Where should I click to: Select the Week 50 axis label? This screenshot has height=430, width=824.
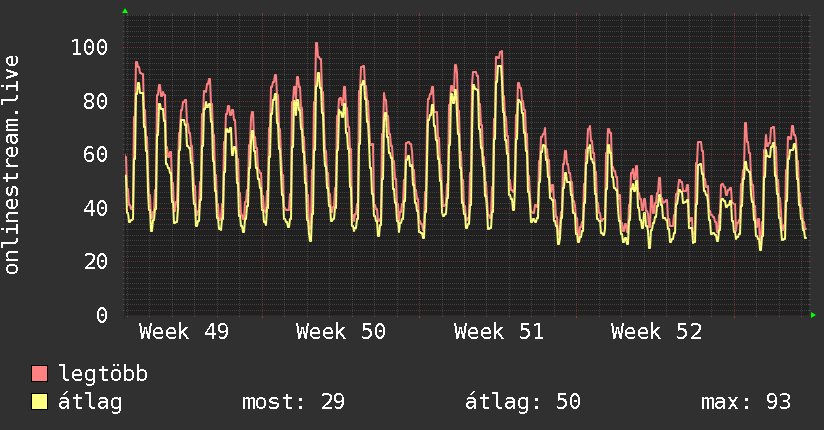340,332
